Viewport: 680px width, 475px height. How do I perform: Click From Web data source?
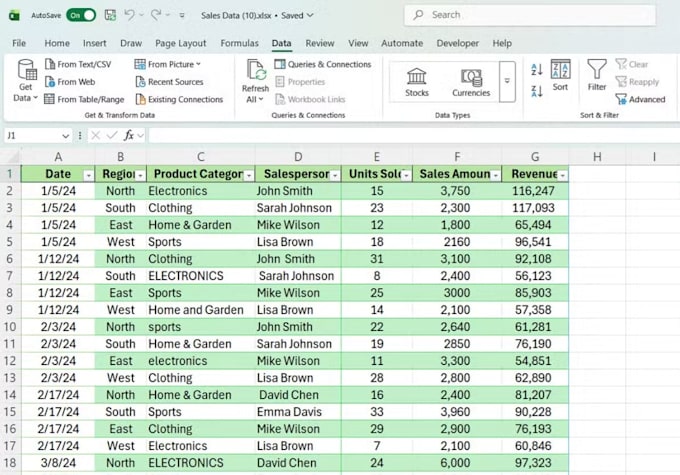[x=70, y=82]
